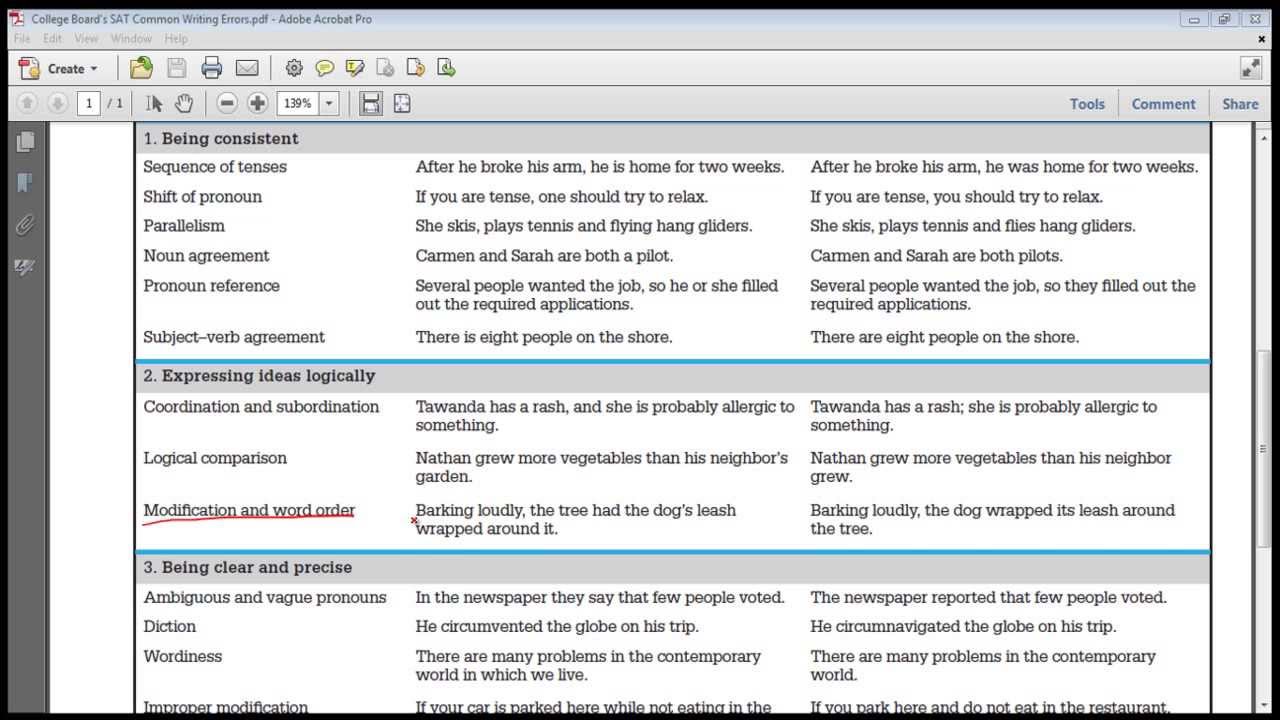
Task: Click the combine files toolbar icon
Action: pos(385,68)
